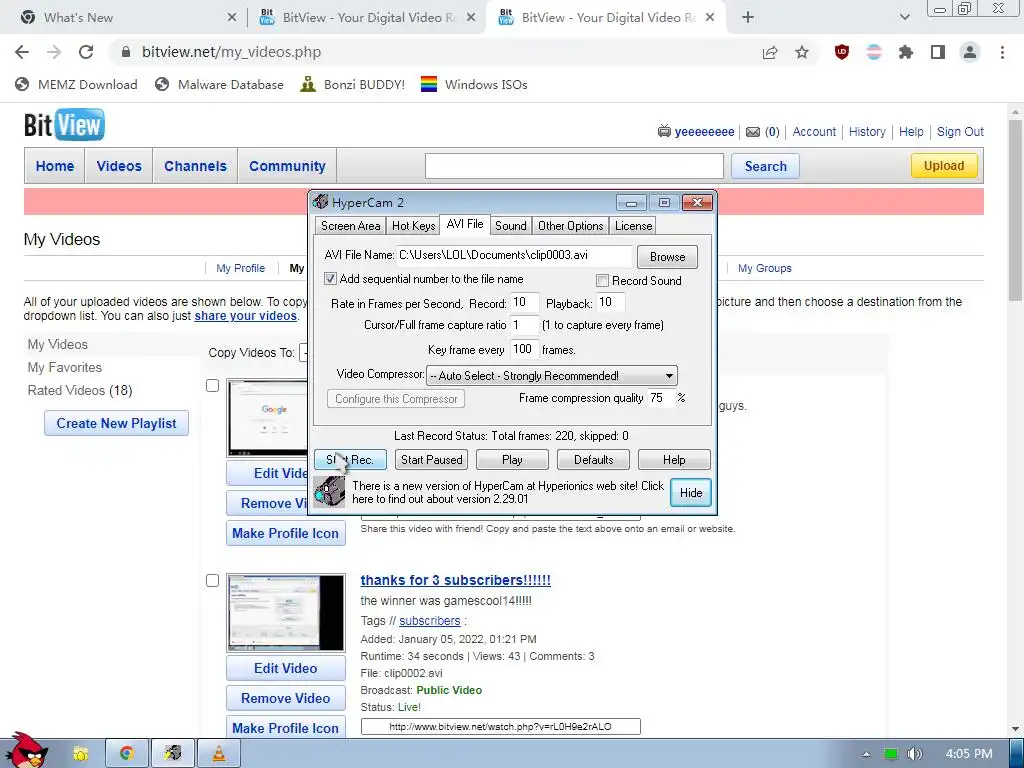The height and width of the screenshot is (768, 1024).
Task: Click Browse for the AVI file name
Action: (667, 257)
